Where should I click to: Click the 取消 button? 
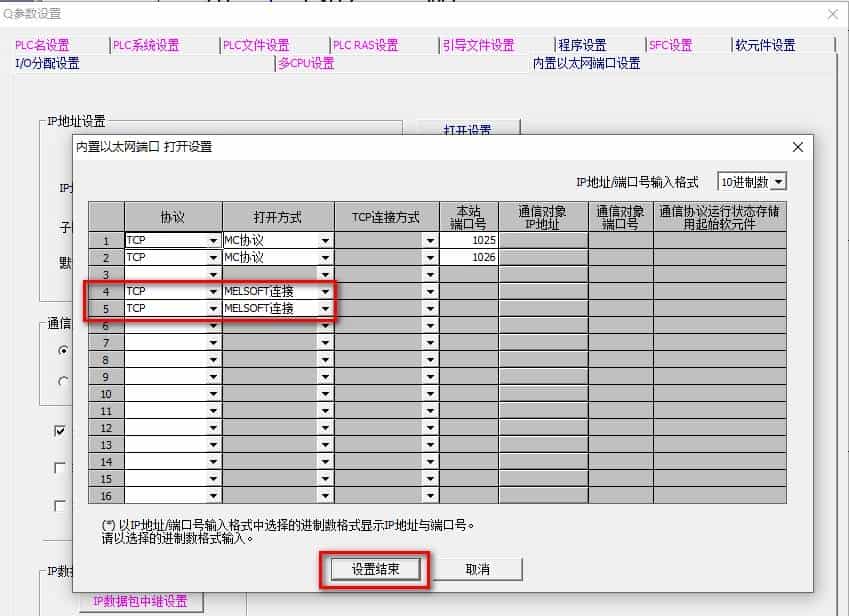[x=477, y=569]
